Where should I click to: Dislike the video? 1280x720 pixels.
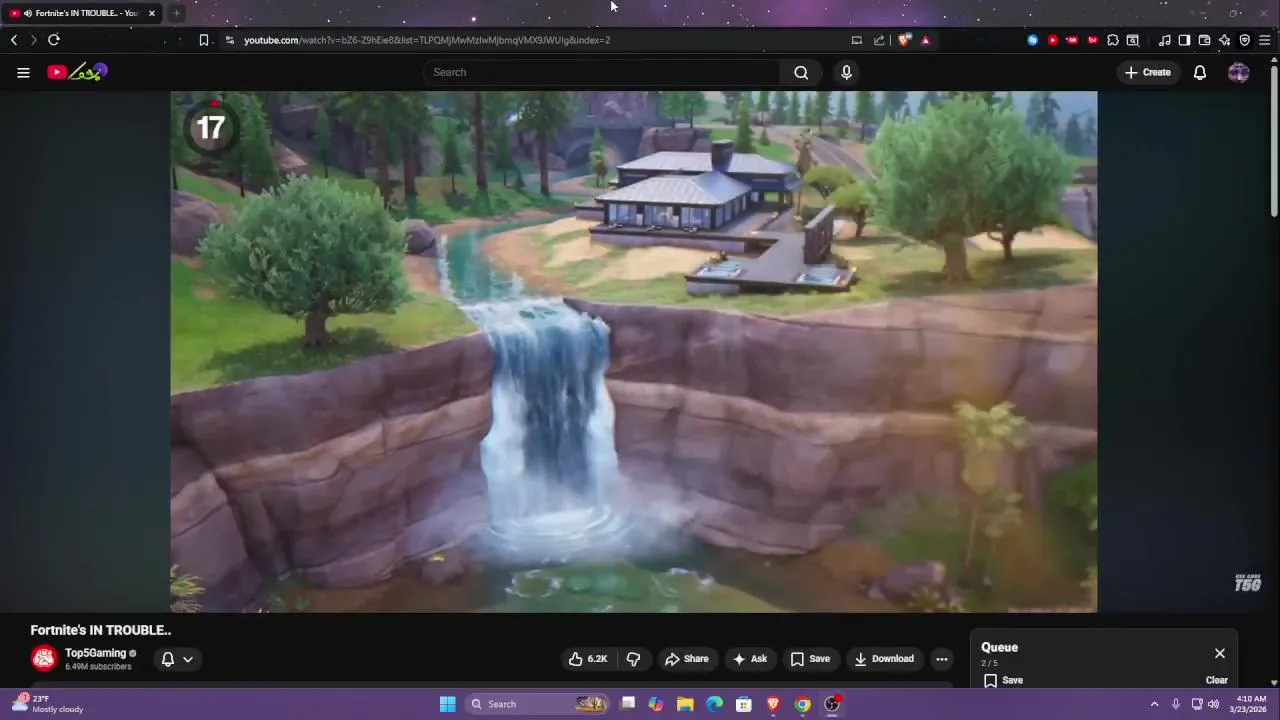point(633,659)
